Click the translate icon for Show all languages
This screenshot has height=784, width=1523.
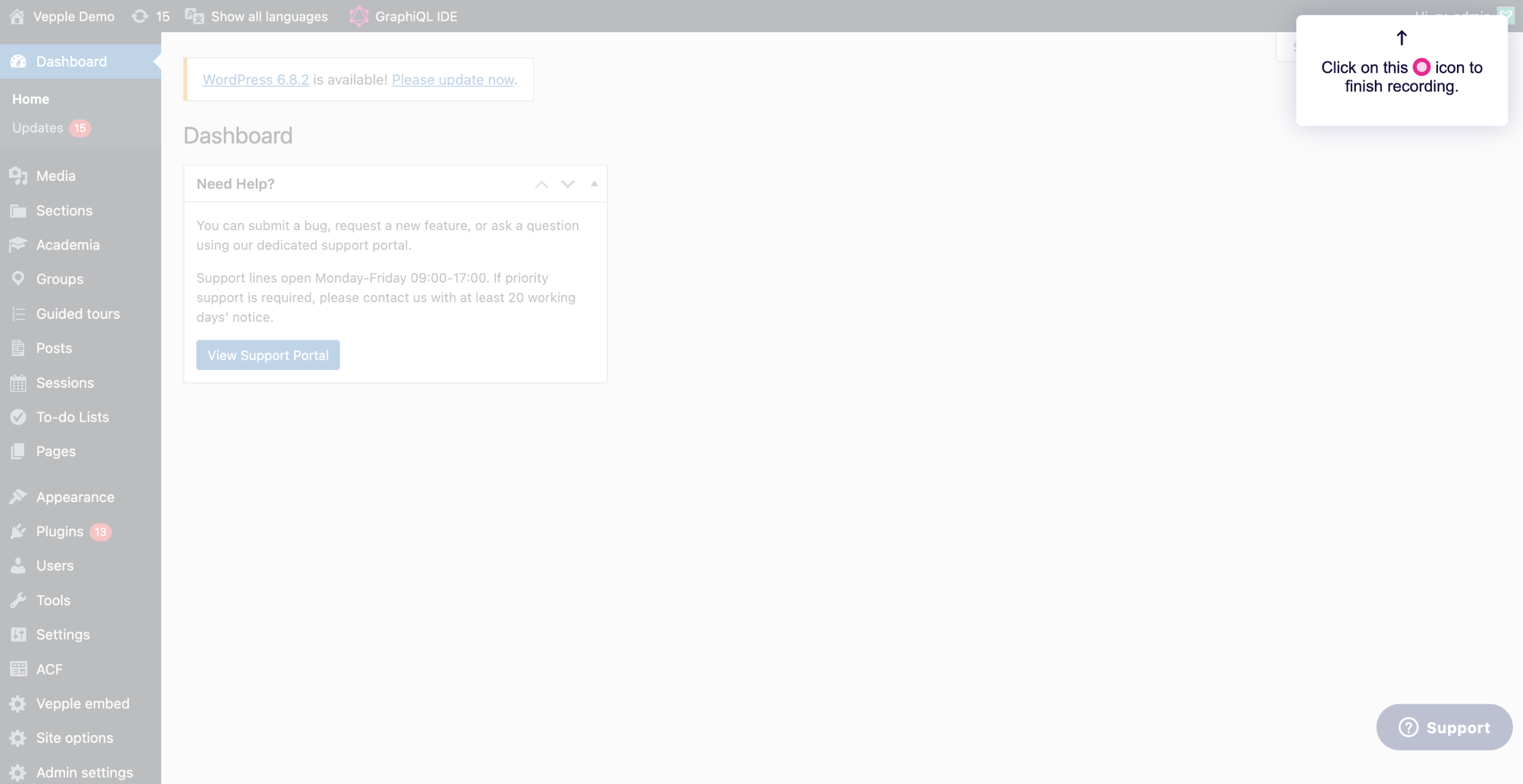click(x=195, y=16)
